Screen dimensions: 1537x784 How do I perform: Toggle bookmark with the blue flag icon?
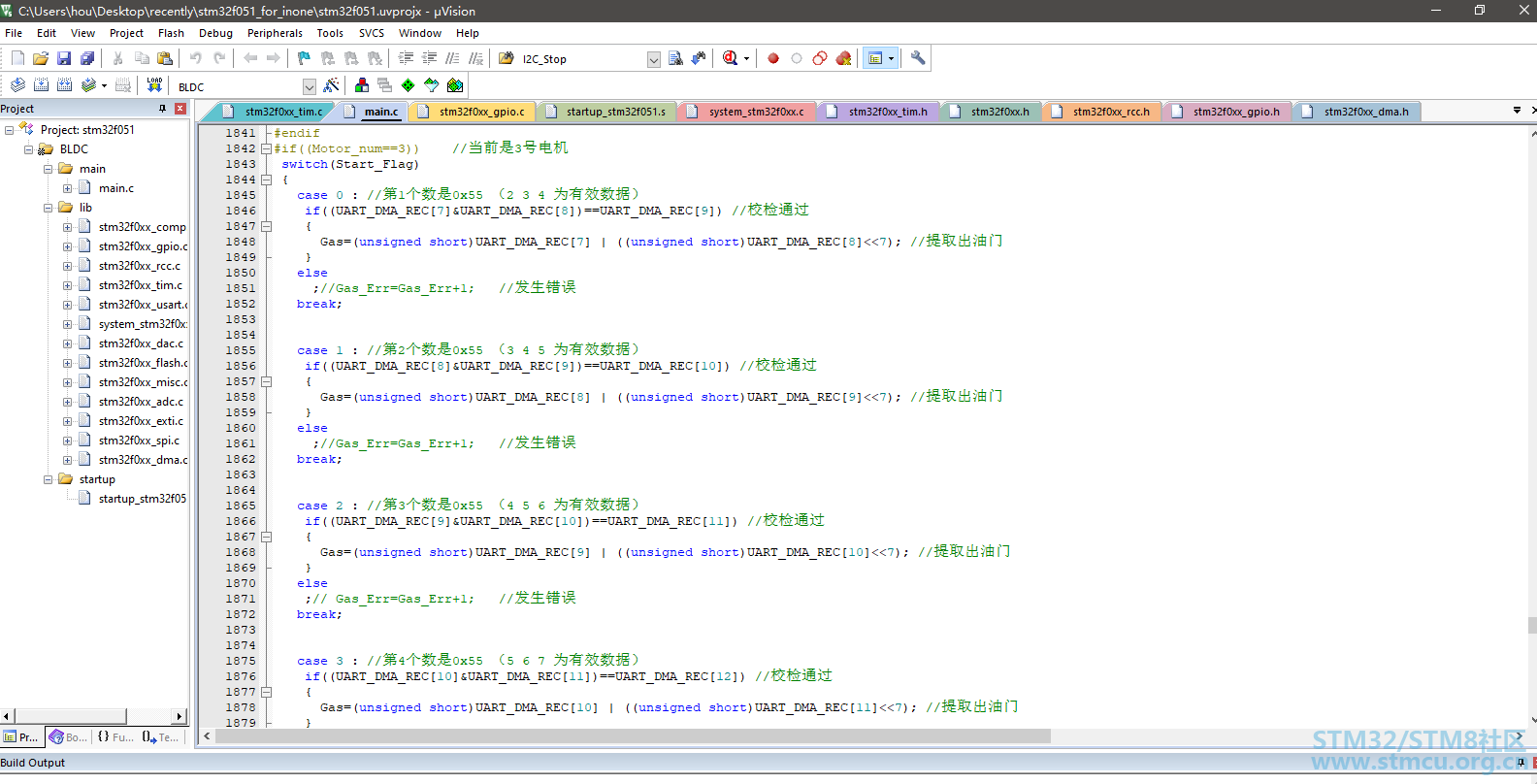pos(304,58)
